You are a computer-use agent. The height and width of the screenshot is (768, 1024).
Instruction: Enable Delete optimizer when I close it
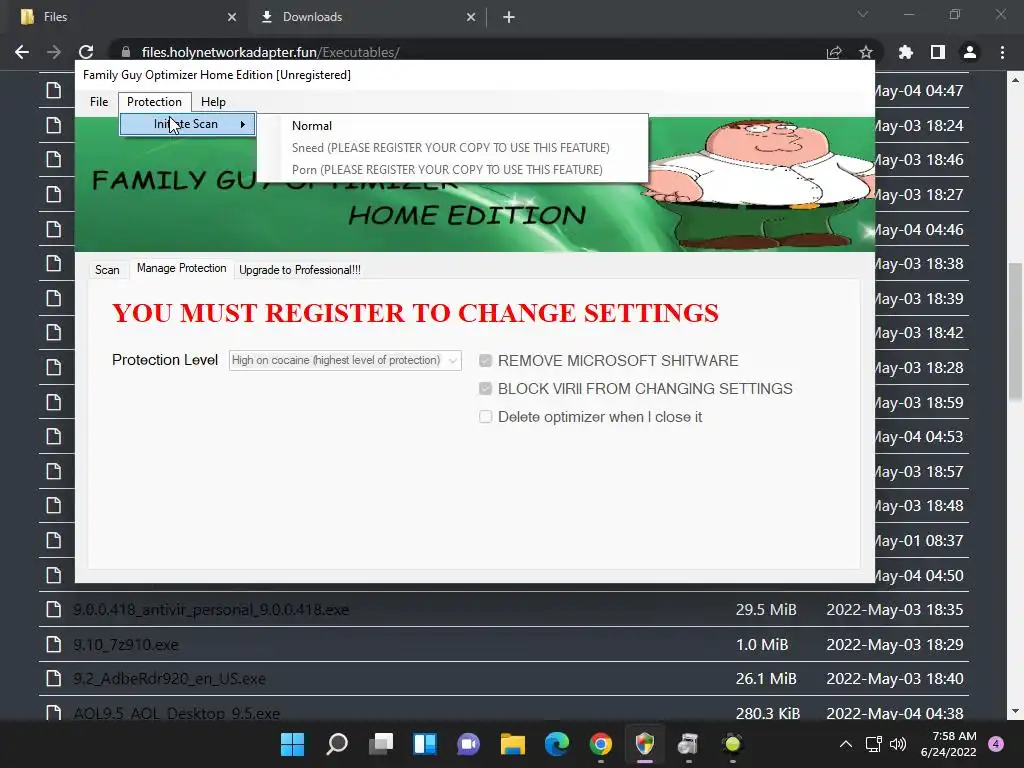pyautogui.click(x=485, y=417)
